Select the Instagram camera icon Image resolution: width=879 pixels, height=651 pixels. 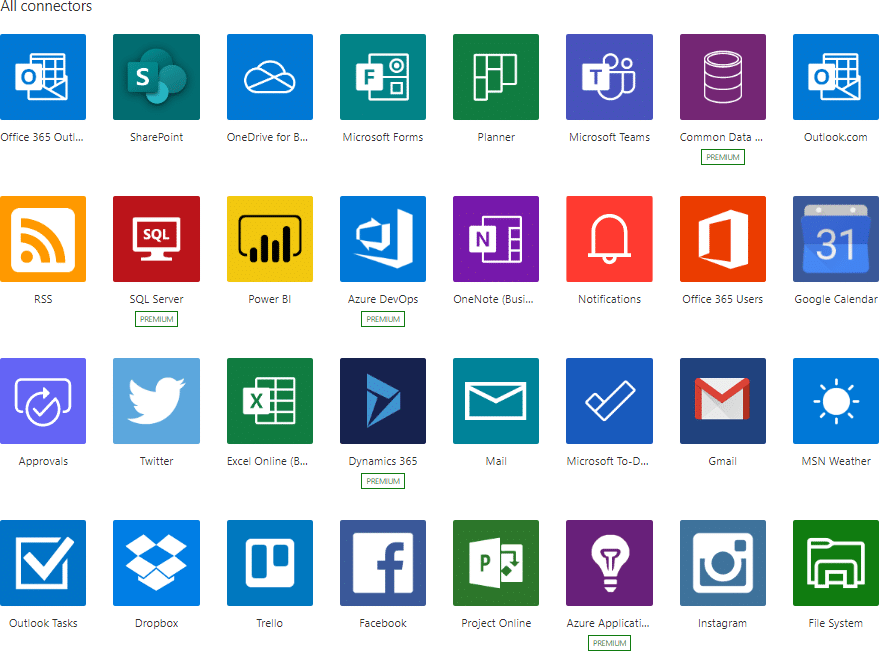coord(723,563)
